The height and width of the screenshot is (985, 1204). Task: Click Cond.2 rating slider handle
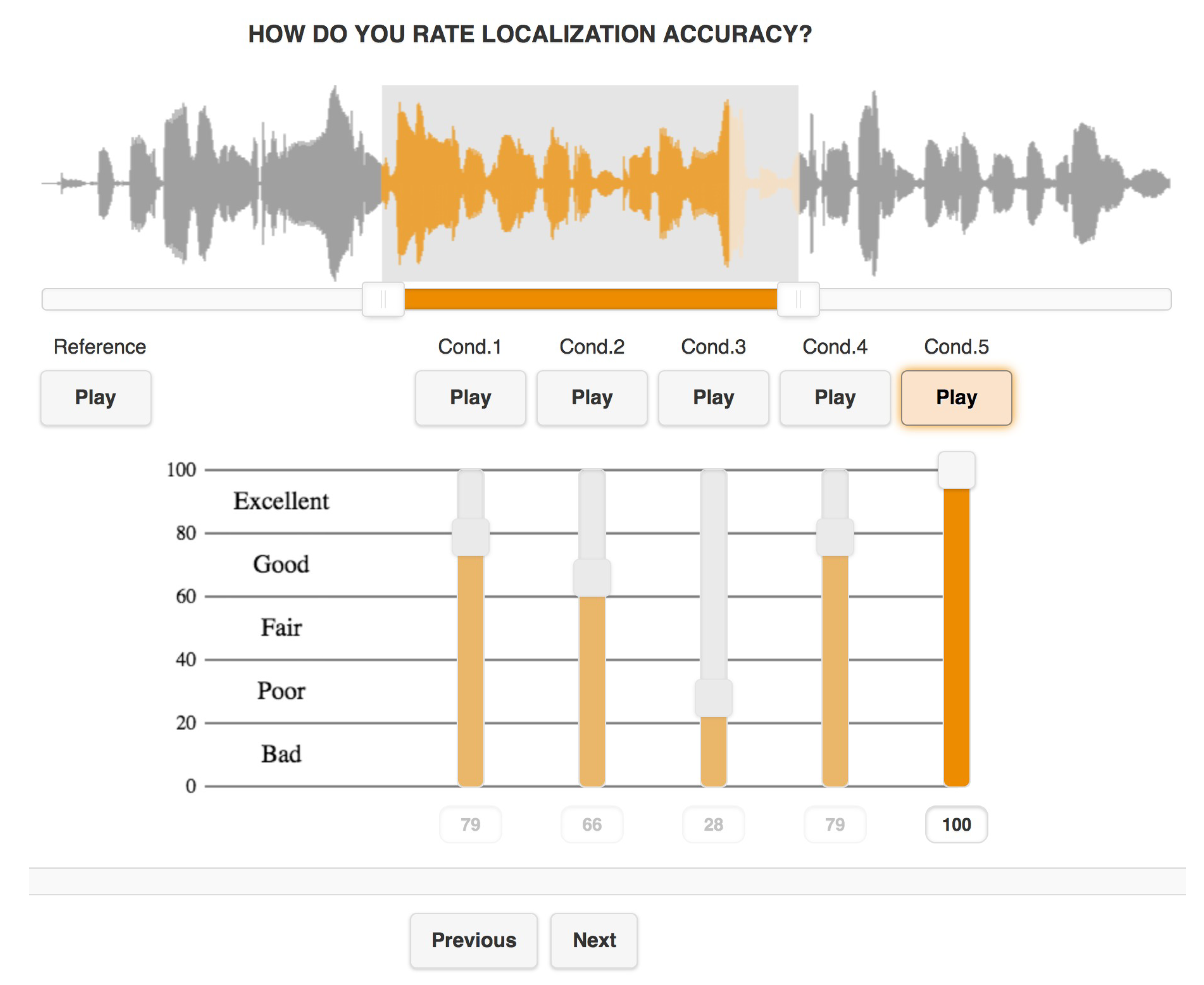click(x=591, y=577)
